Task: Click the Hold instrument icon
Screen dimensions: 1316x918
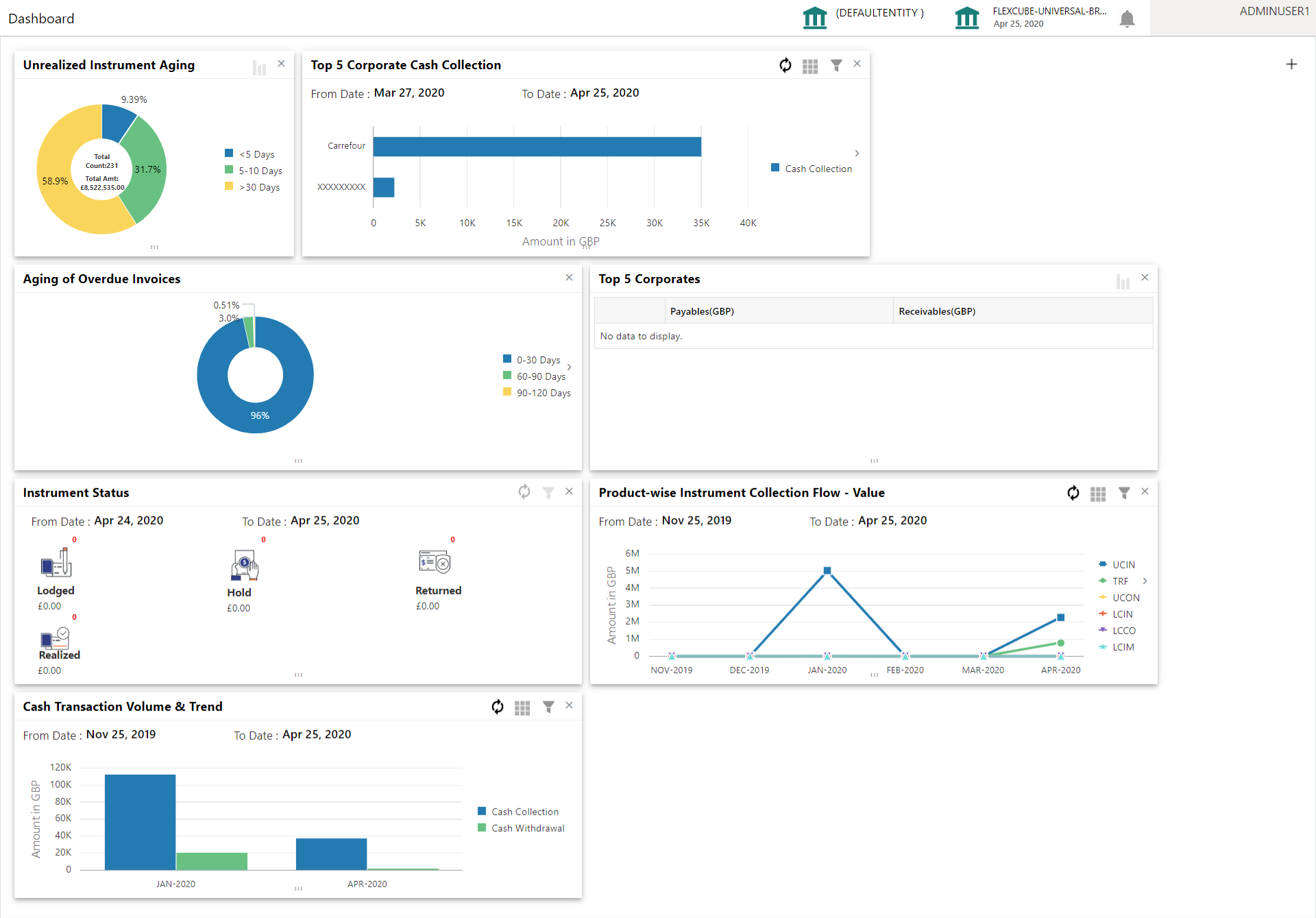Action: 245,565
